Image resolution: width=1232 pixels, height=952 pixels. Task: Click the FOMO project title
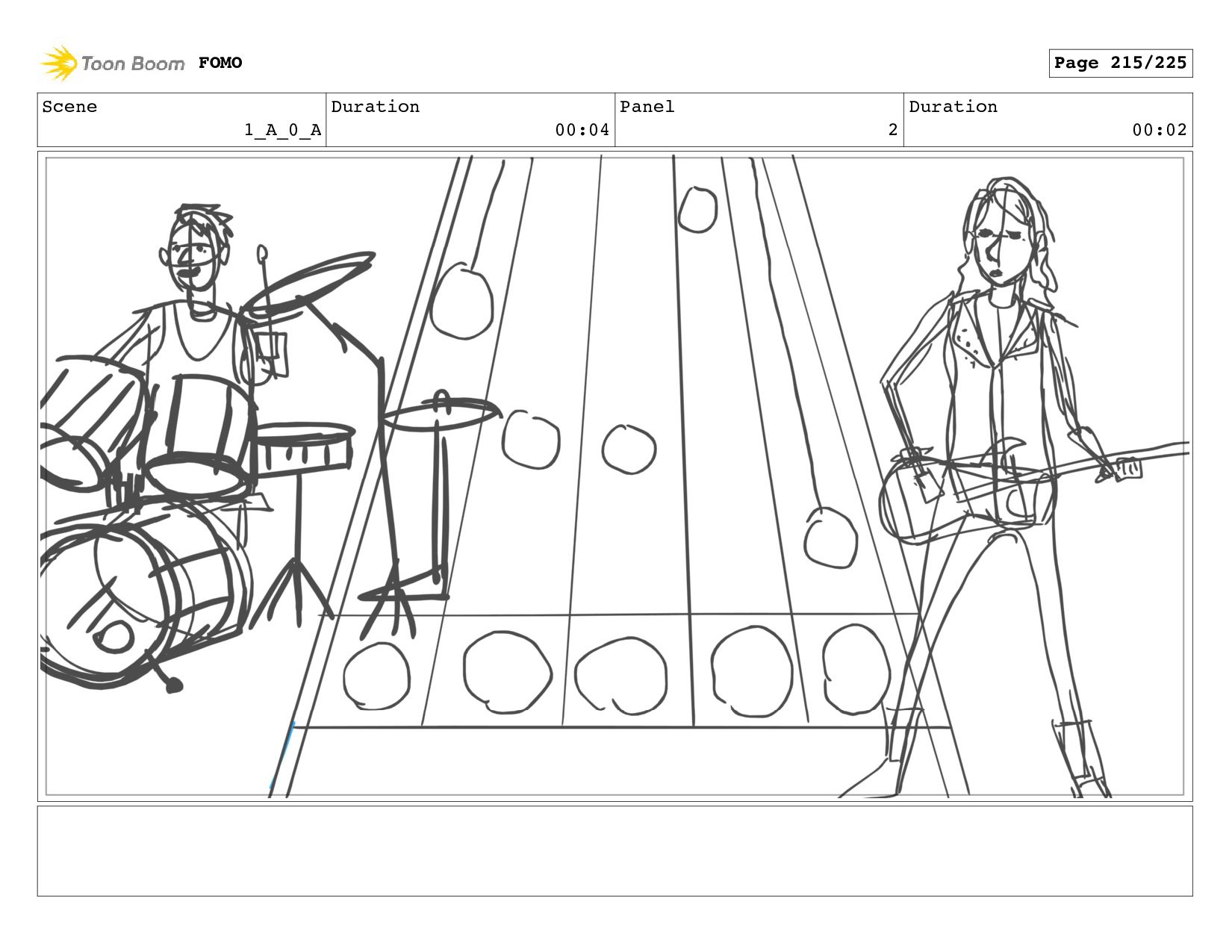pyautogui.click(x=220, y=63)
